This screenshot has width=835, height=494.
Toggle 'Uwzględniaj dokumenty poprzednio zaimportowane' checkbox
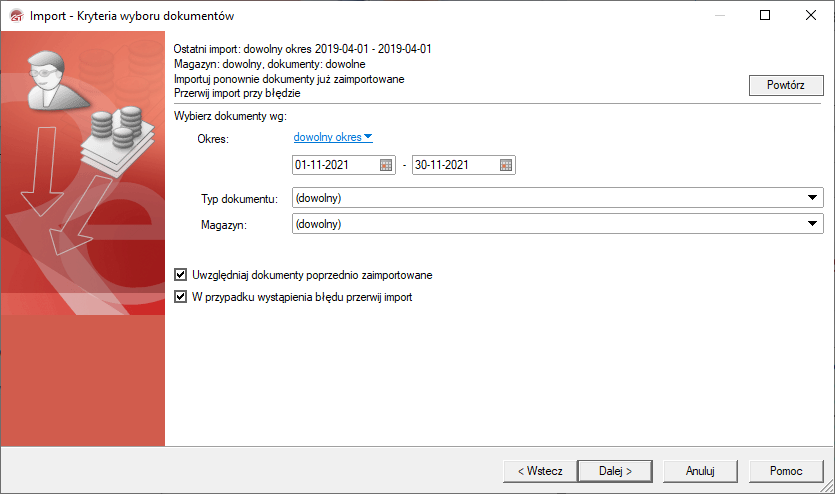(181, 275)
